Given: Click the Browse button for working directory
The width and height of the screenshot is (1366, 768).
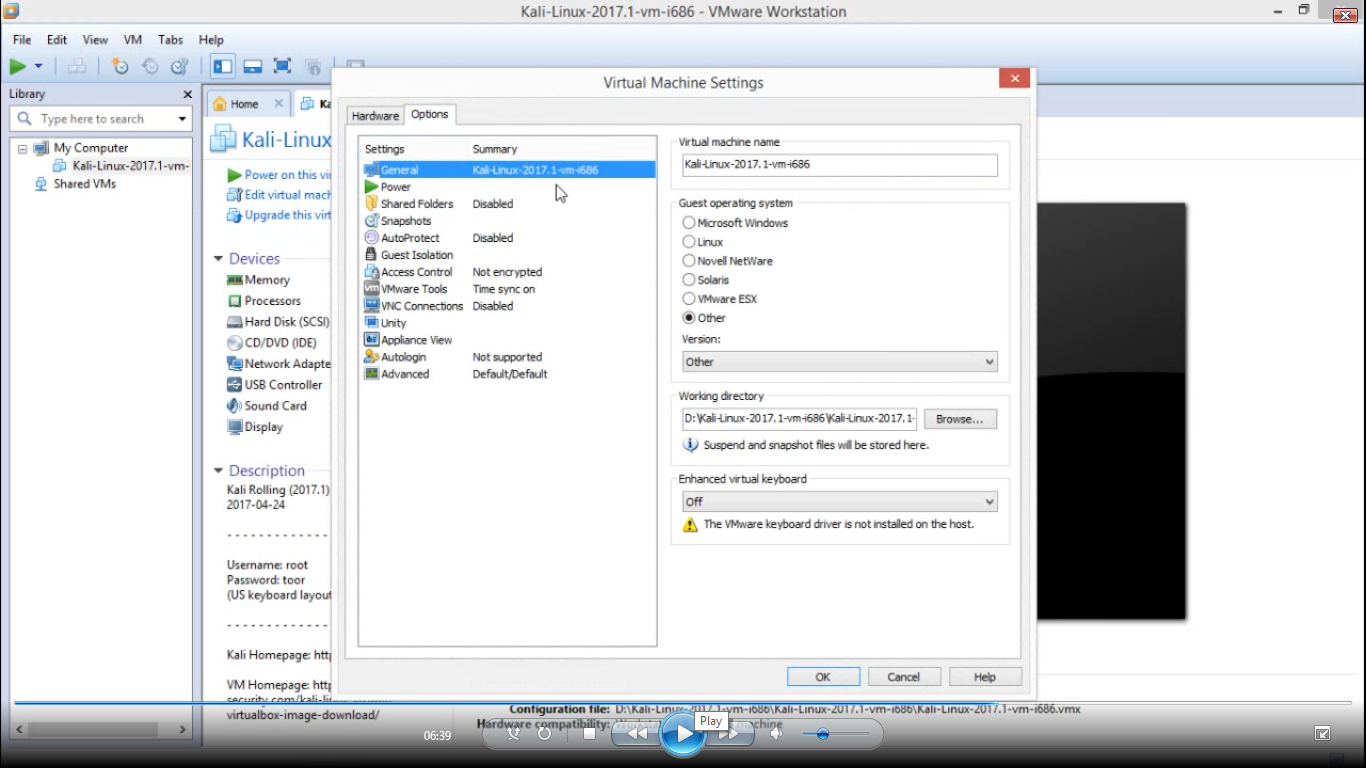Looking at the screenshot, I should 959,418.
